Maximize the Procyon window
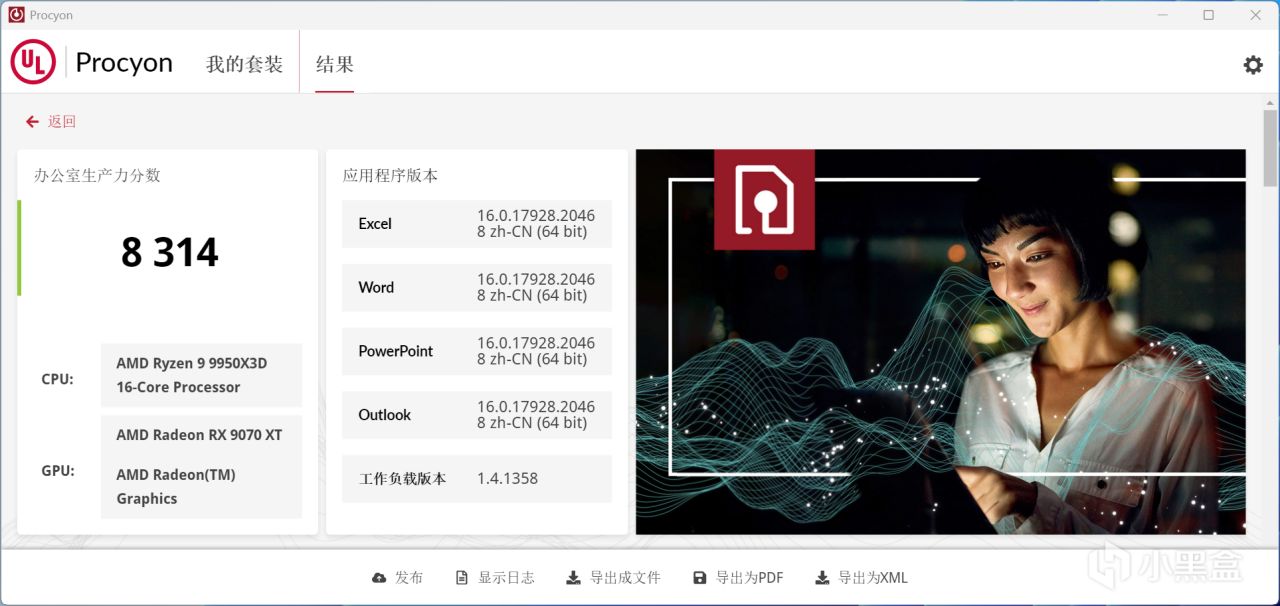The image size is (1280, 606). [x=1208, y=15]
